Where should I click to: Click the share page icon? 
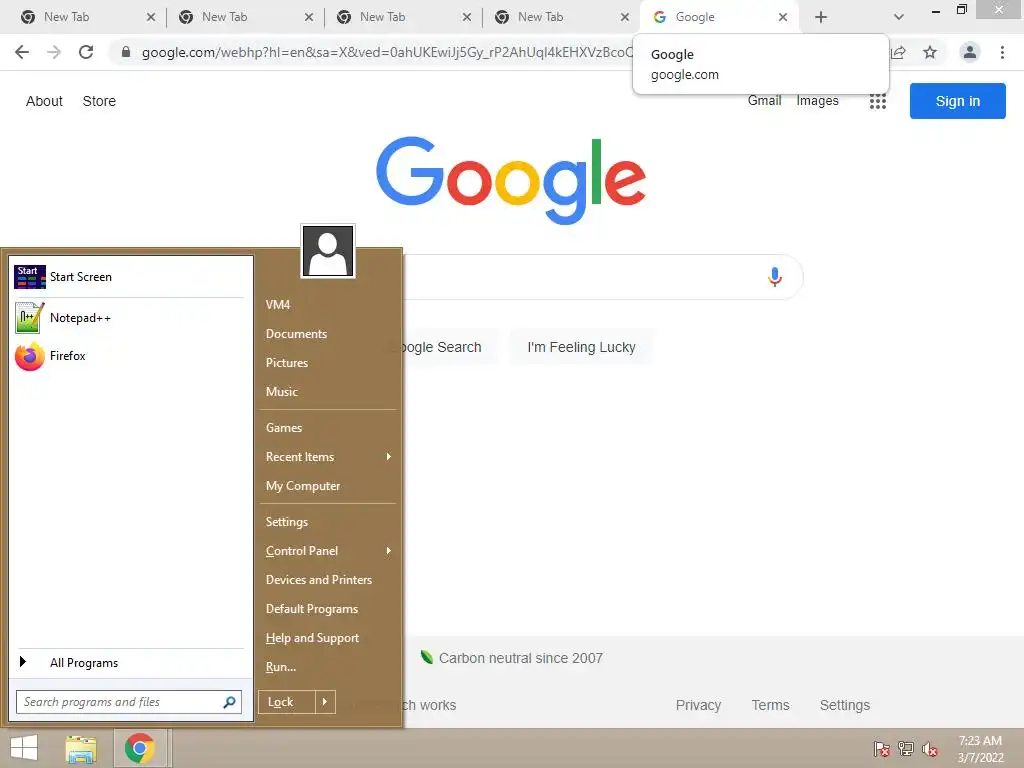click(898, 52)
